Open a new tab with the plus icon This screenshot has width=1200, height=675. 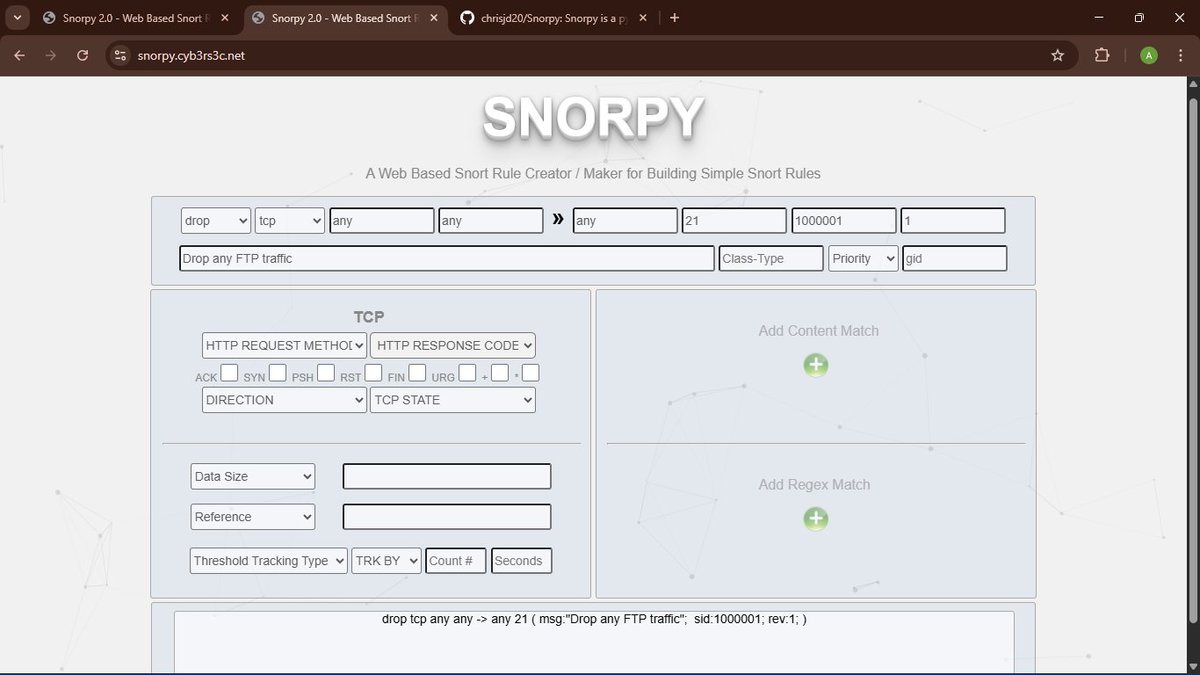(x=675, y=18)
